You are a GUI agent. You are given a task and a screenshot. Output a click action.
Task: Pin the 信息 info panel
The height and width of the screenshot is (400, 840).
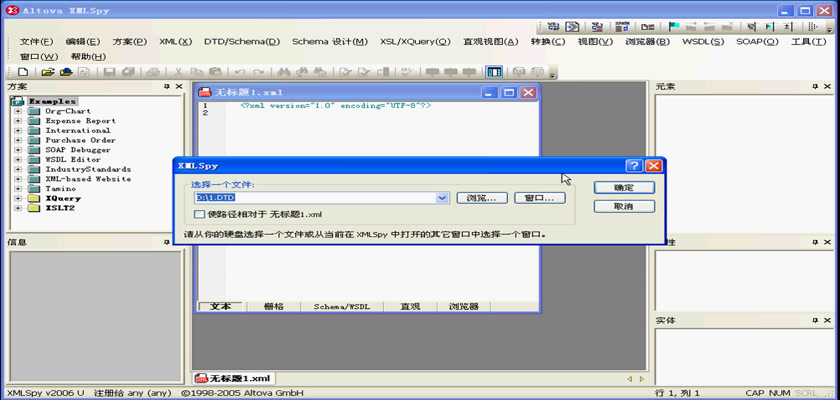pos(167,242)
